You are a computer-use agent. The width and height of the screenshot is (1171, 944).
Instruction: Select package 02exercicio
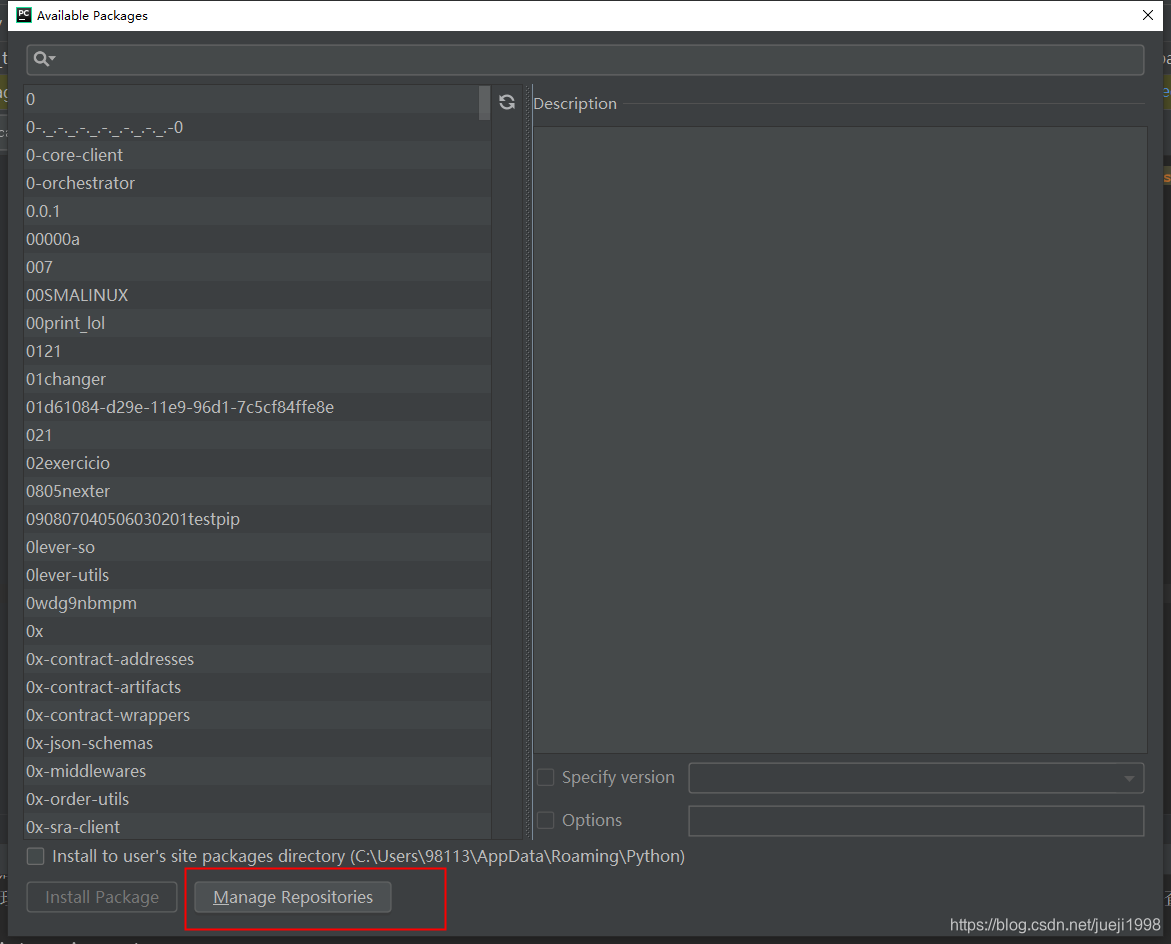pyautogui.click(x=258, y=463)
